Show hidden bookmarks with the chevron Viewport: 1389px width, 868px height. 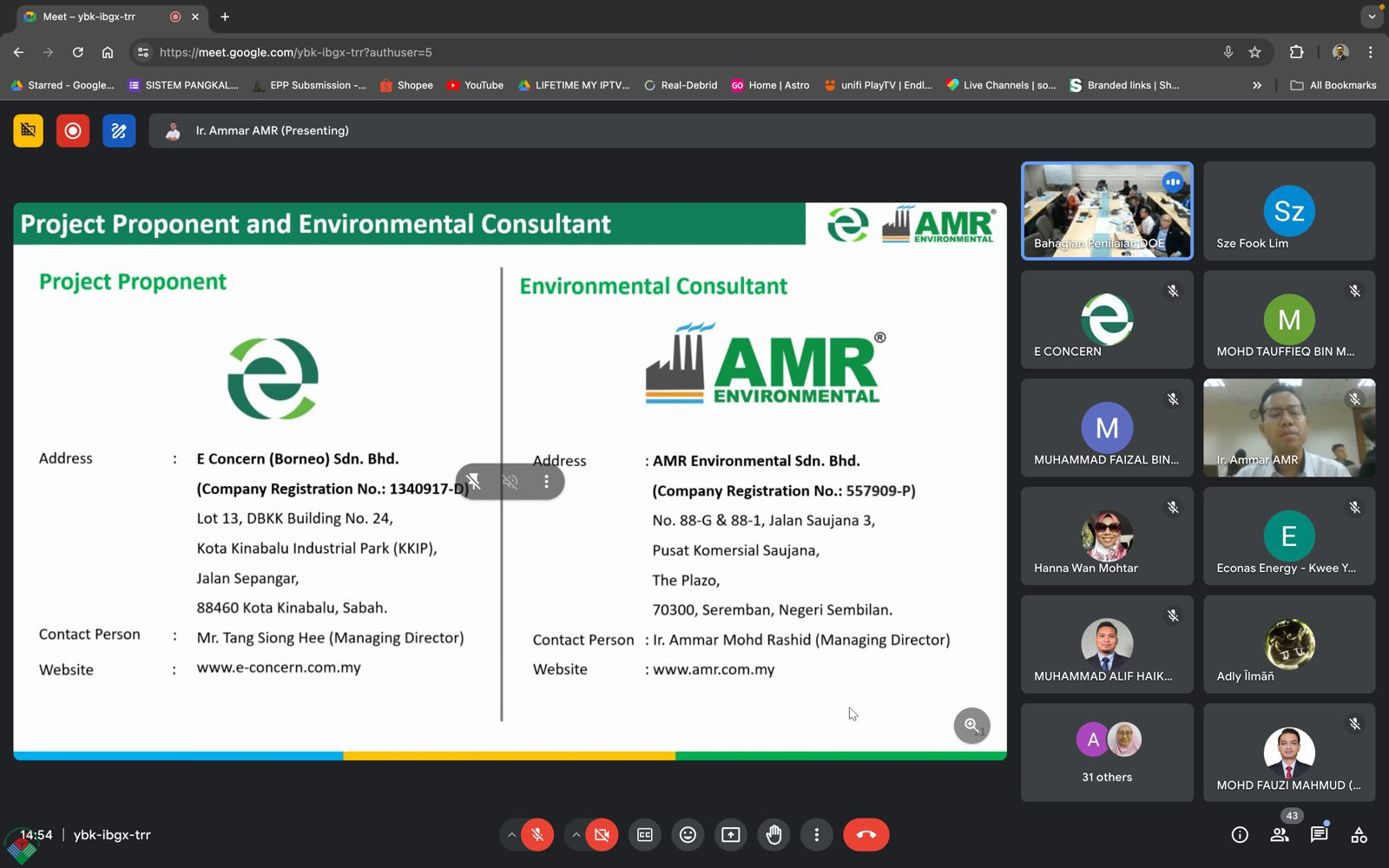click(x=1257, y=85)
